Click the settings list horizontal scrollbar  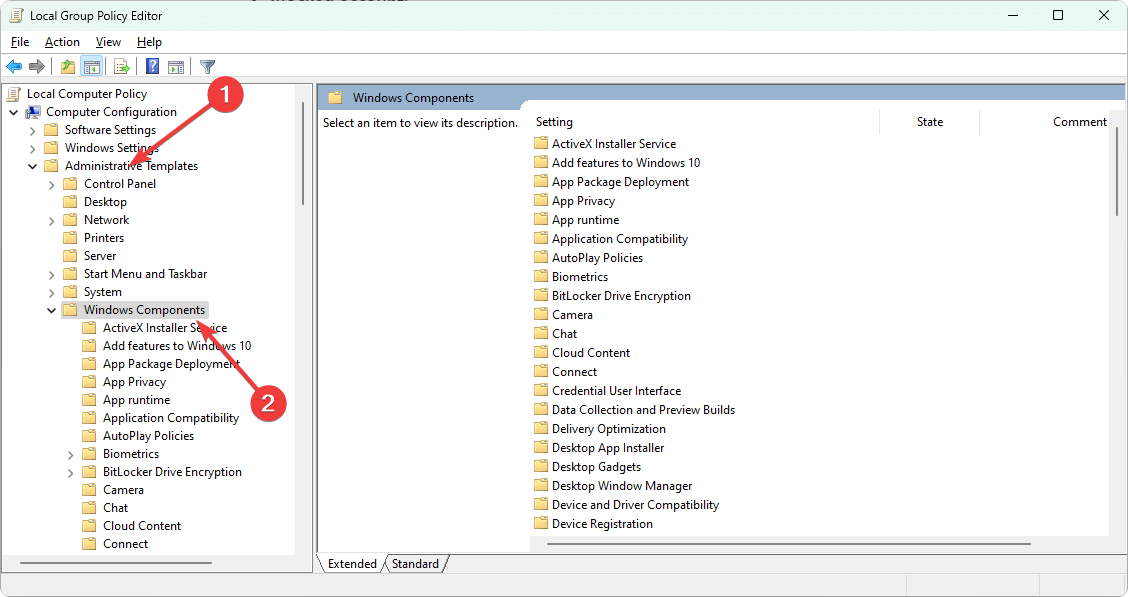pyautogui.click(x=788, y=544)
